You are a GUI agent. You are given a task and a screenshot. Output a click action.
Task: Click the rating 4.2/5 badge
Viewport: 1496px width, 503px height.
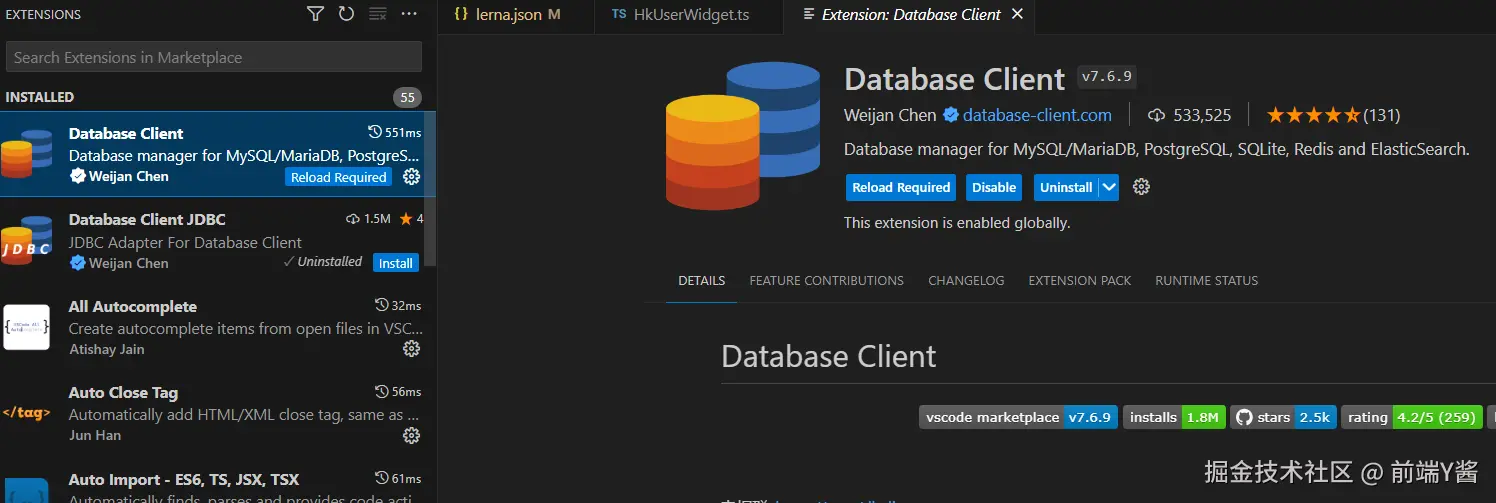[x=1412, y=417]
